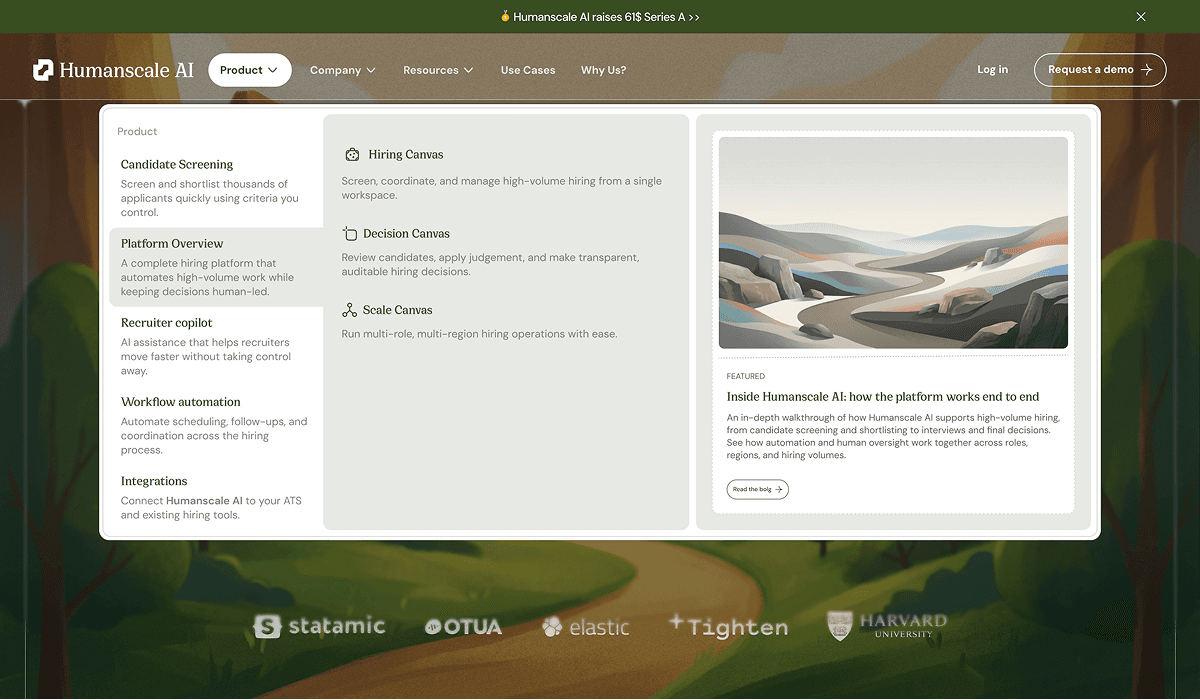Screen dimensions: 1200x700
Task: Click the Decision Canvas icon
Action: 350,234
